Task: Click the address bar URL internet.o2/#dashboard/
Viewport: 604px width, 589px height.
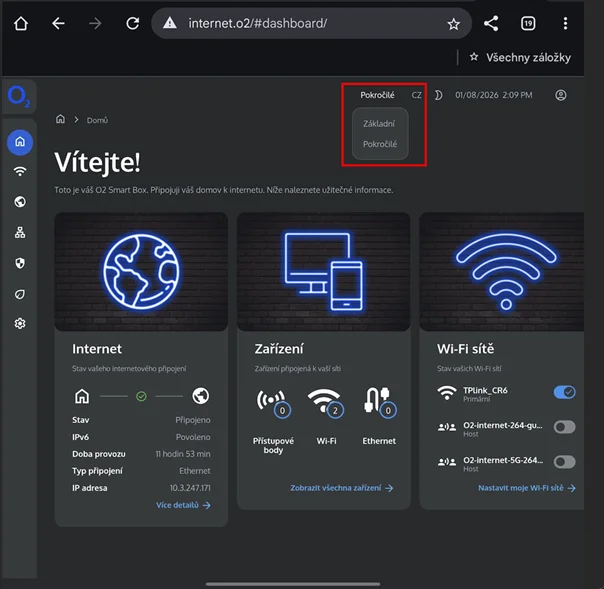Action: pos(257,23)
